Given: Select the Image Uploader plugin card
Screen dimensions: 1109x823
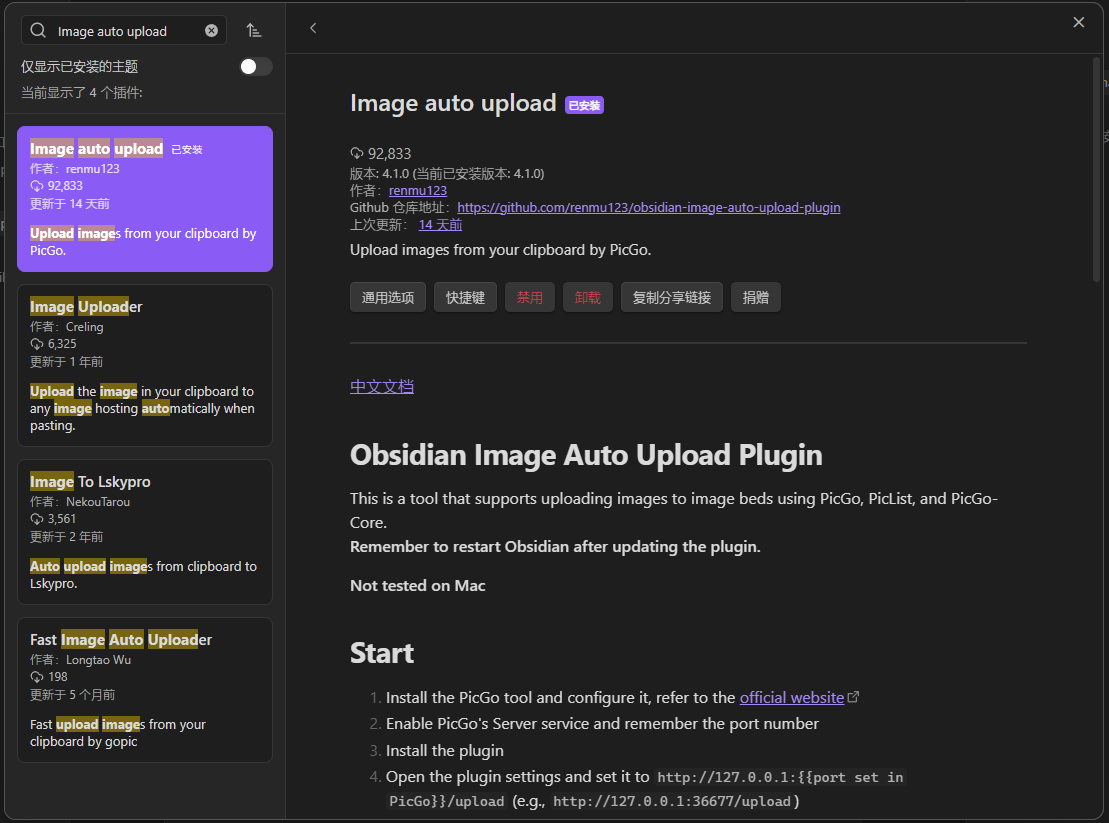Looking at the screenshot, I should (x=144, y=365).
